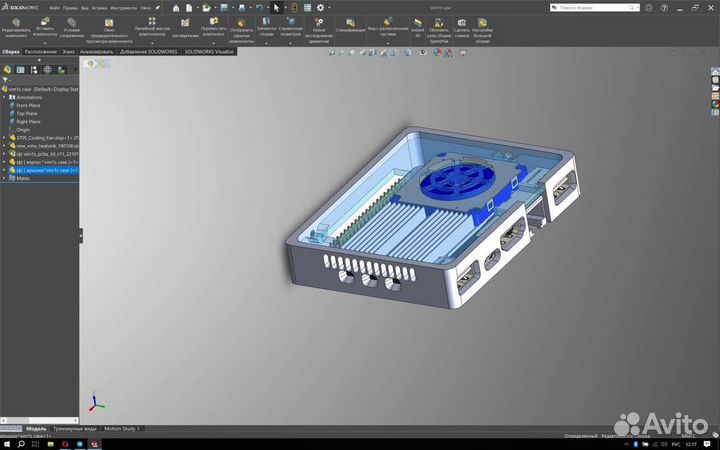The image size is (720, 450).
Task: Open DisplayManager tab icon
Action: 61,69
